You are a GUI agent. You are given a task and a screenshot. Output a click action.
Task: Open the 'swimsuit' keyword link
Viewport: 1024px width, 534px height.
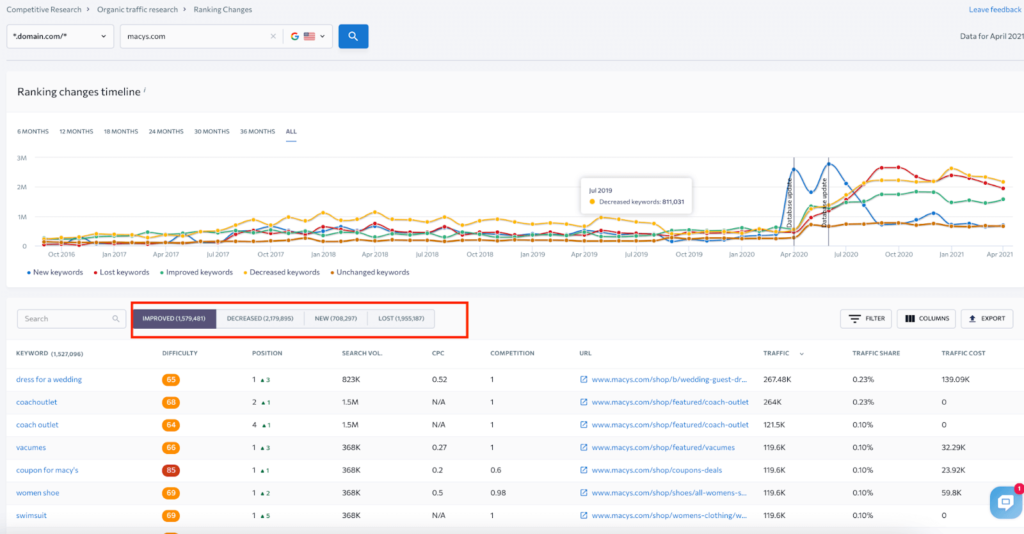pyautogui.click(x=31, y=516)
